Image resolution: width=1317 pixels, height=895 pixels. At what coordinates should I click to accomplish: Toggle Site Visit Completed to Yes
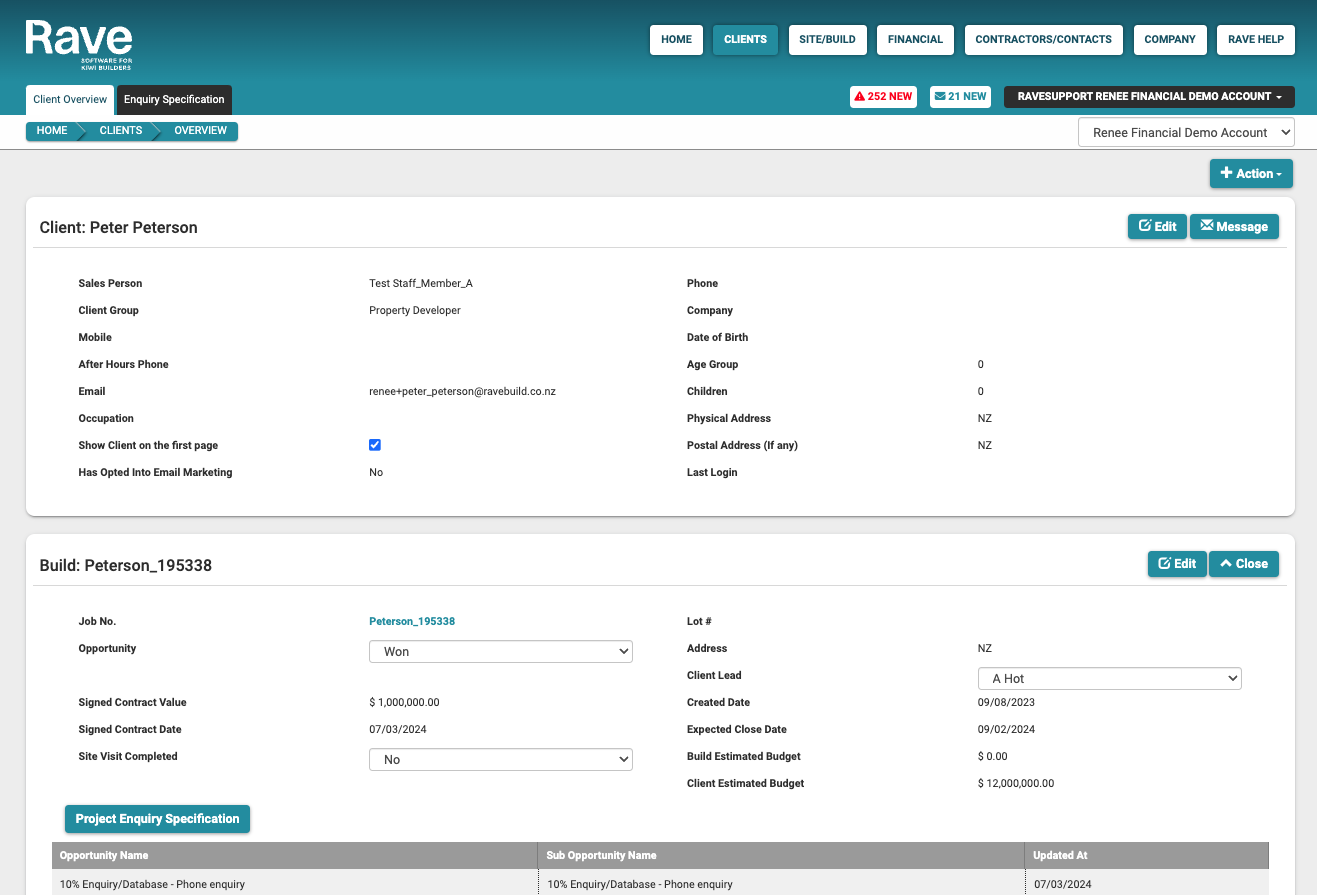tap(500, 759)
